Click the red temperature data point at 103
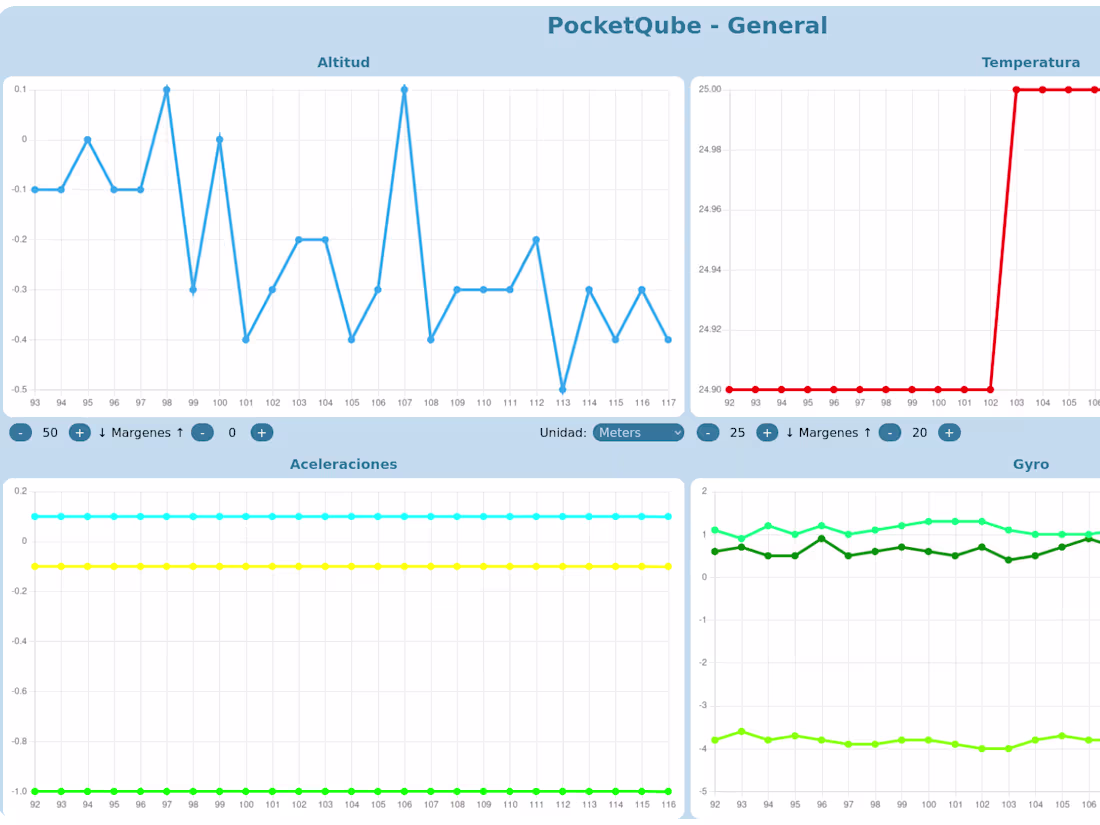1100x825 pixels. pos(1014,89)
